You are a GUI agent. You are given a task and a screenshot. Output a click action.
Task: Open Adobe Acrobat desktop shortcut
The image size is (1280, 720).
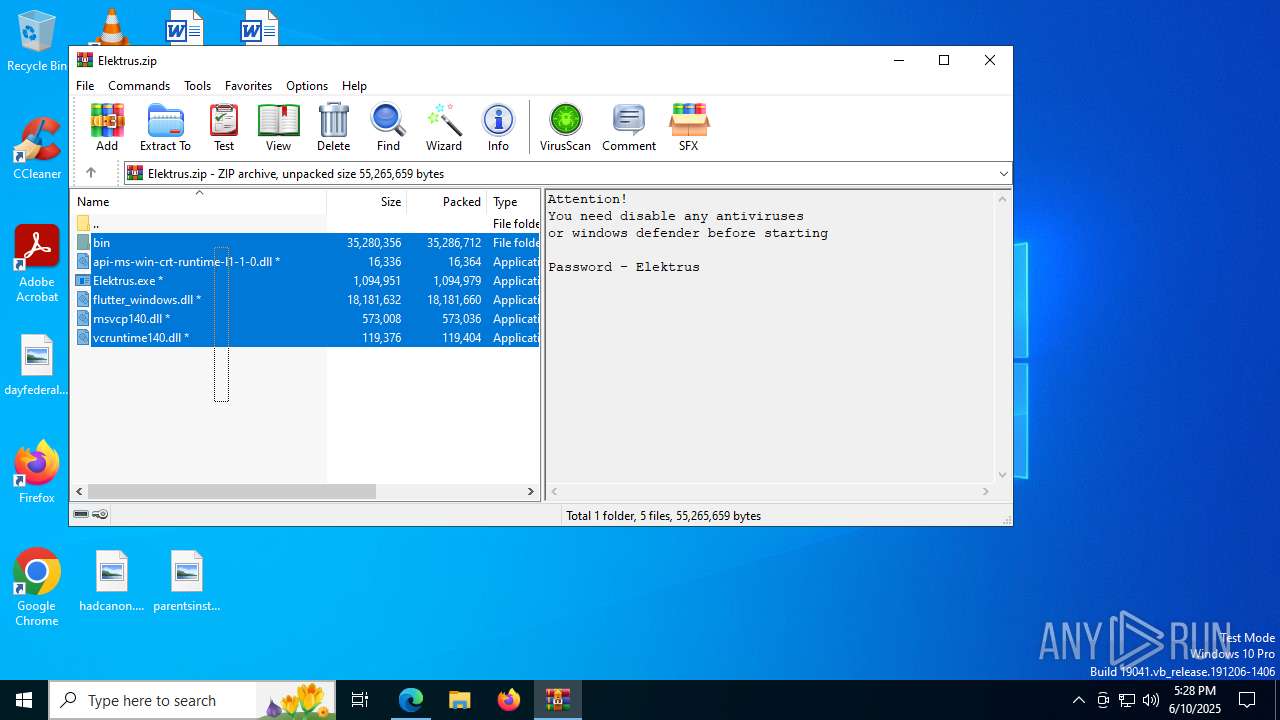(x=37, y=263)
